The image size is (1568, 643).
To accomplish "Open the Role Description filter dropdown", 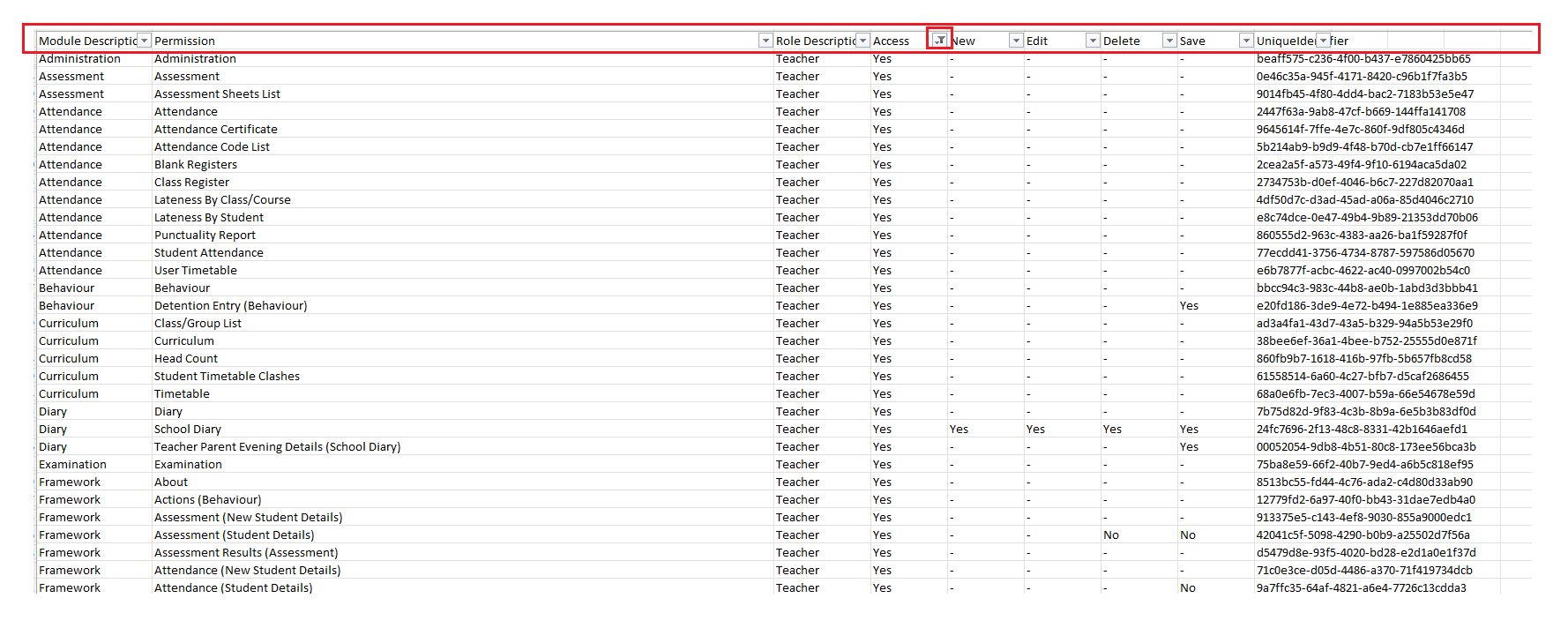I will (x=862, y=41).
